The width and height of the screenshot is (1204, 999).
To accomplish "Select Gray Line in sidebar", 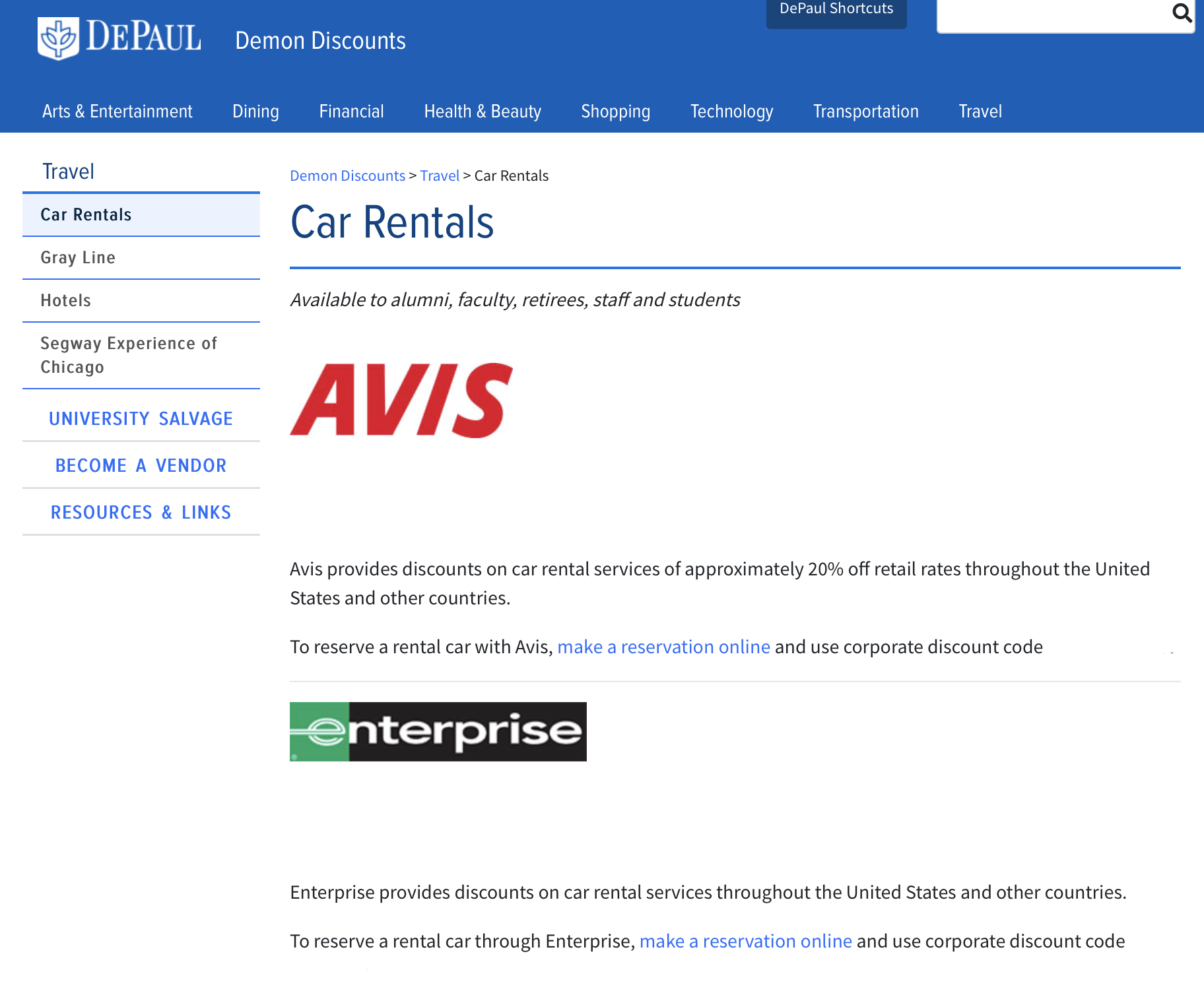I will (78, 257).
